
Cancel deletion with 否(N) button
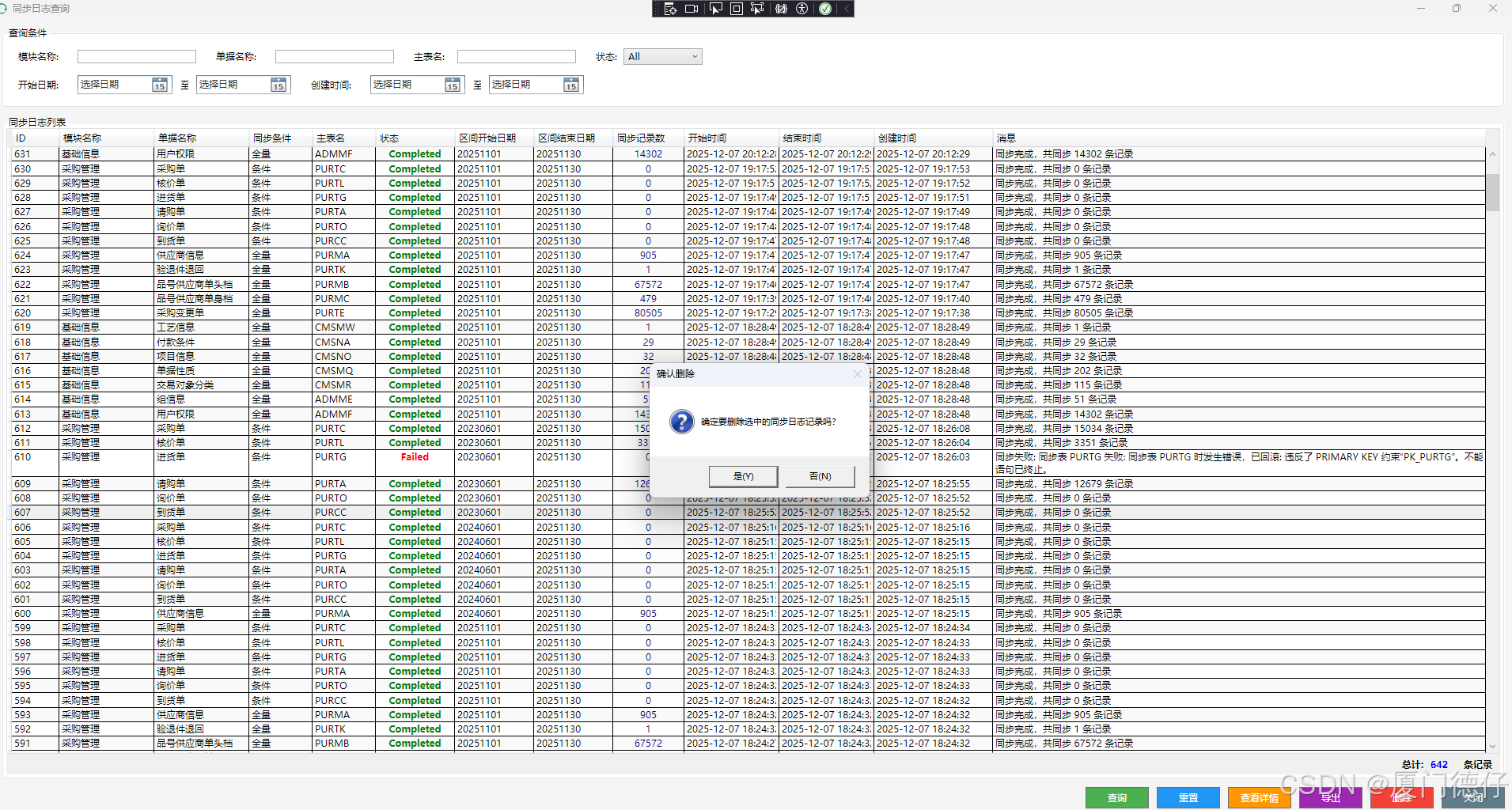[820, 476]
